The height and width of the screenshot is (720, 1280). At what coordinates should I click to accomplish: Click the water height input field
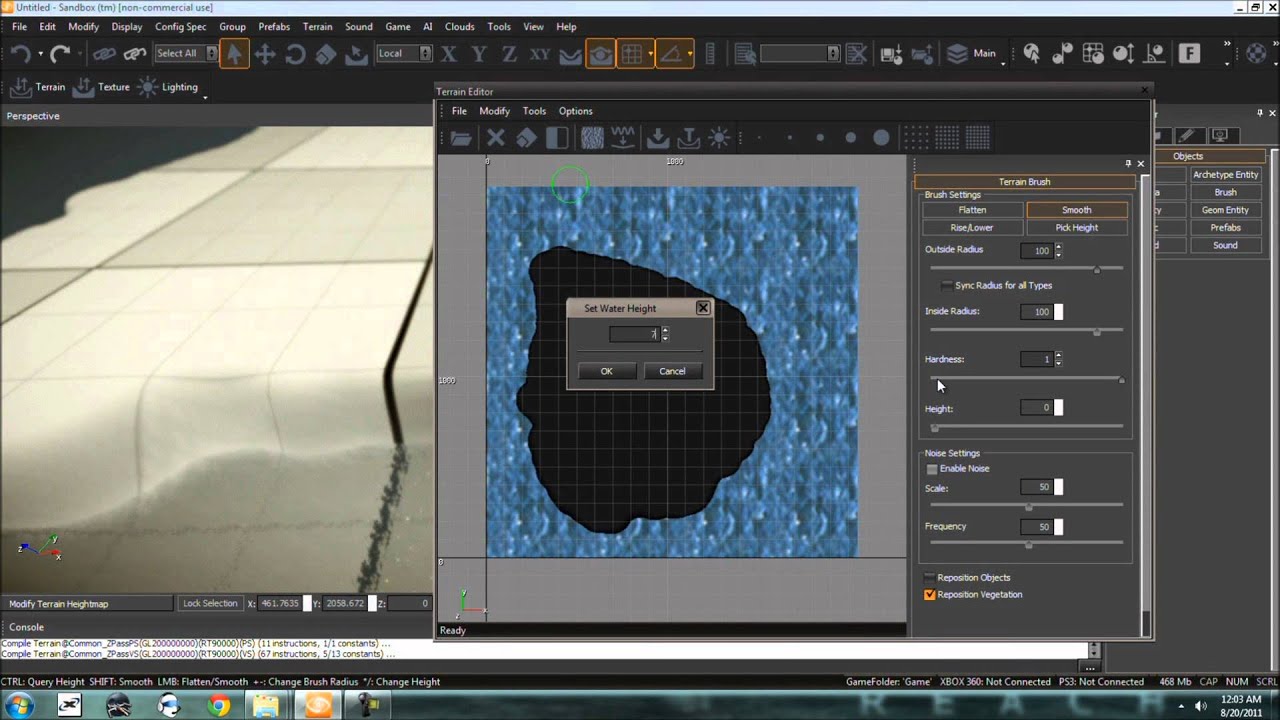[x=633, y=334]
